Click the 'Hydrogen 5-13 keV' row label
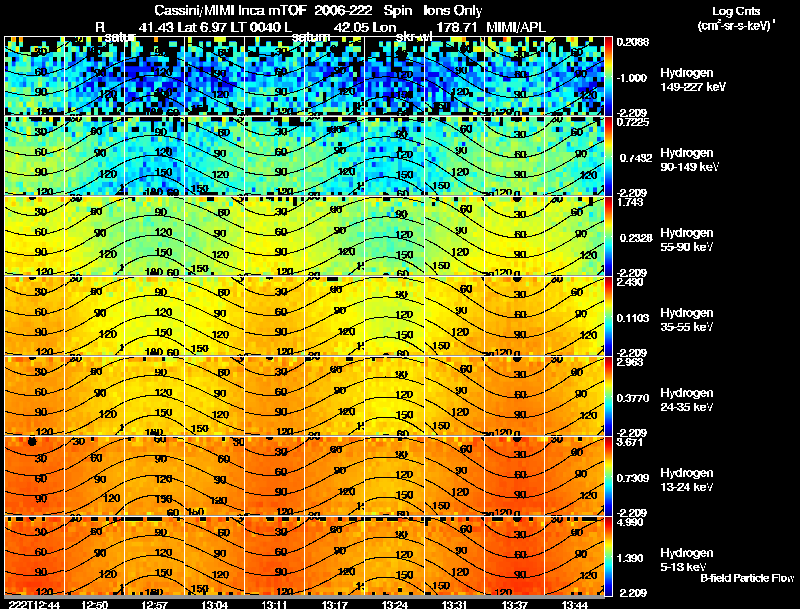Image resolution: width=800 pixels, height=609 pixels. (x=687, y=560)
